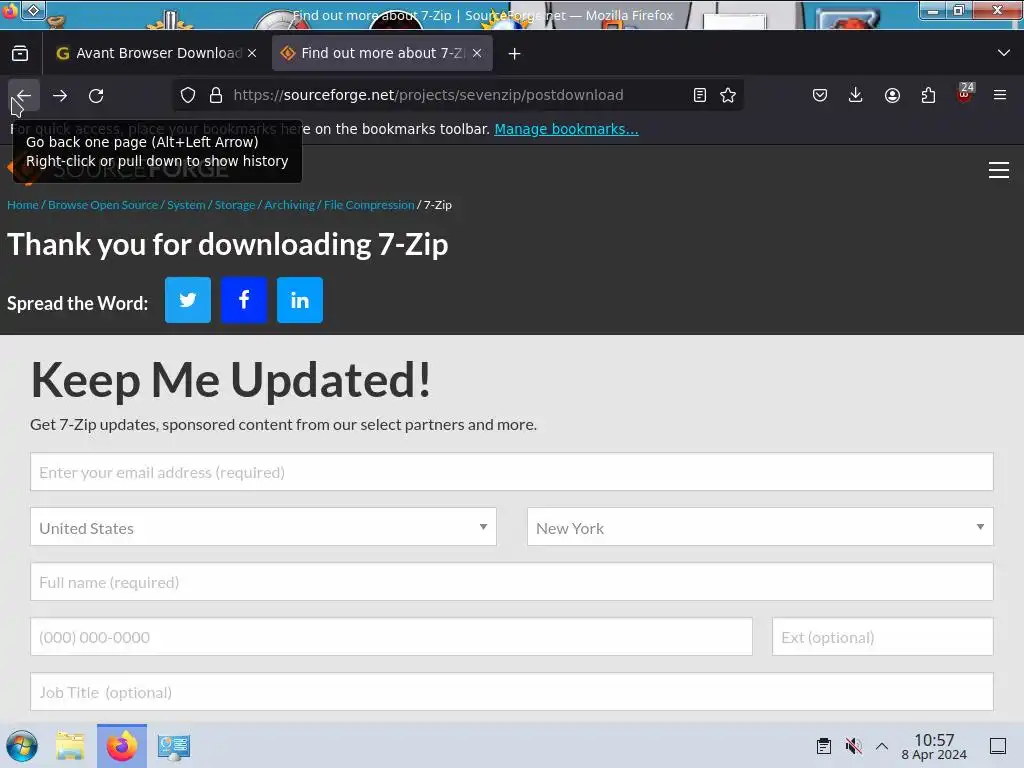The height and width of the screenshot is (768, 1024).
Task: Open New York state dropdown
Action: pos(760,527)
